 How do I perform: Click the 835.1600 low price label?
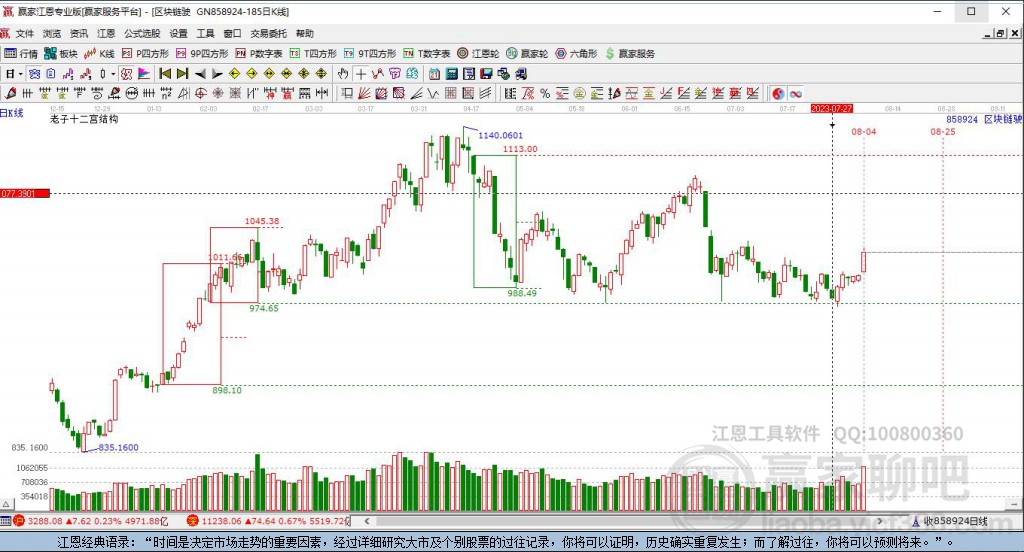[x=118, y=447]
